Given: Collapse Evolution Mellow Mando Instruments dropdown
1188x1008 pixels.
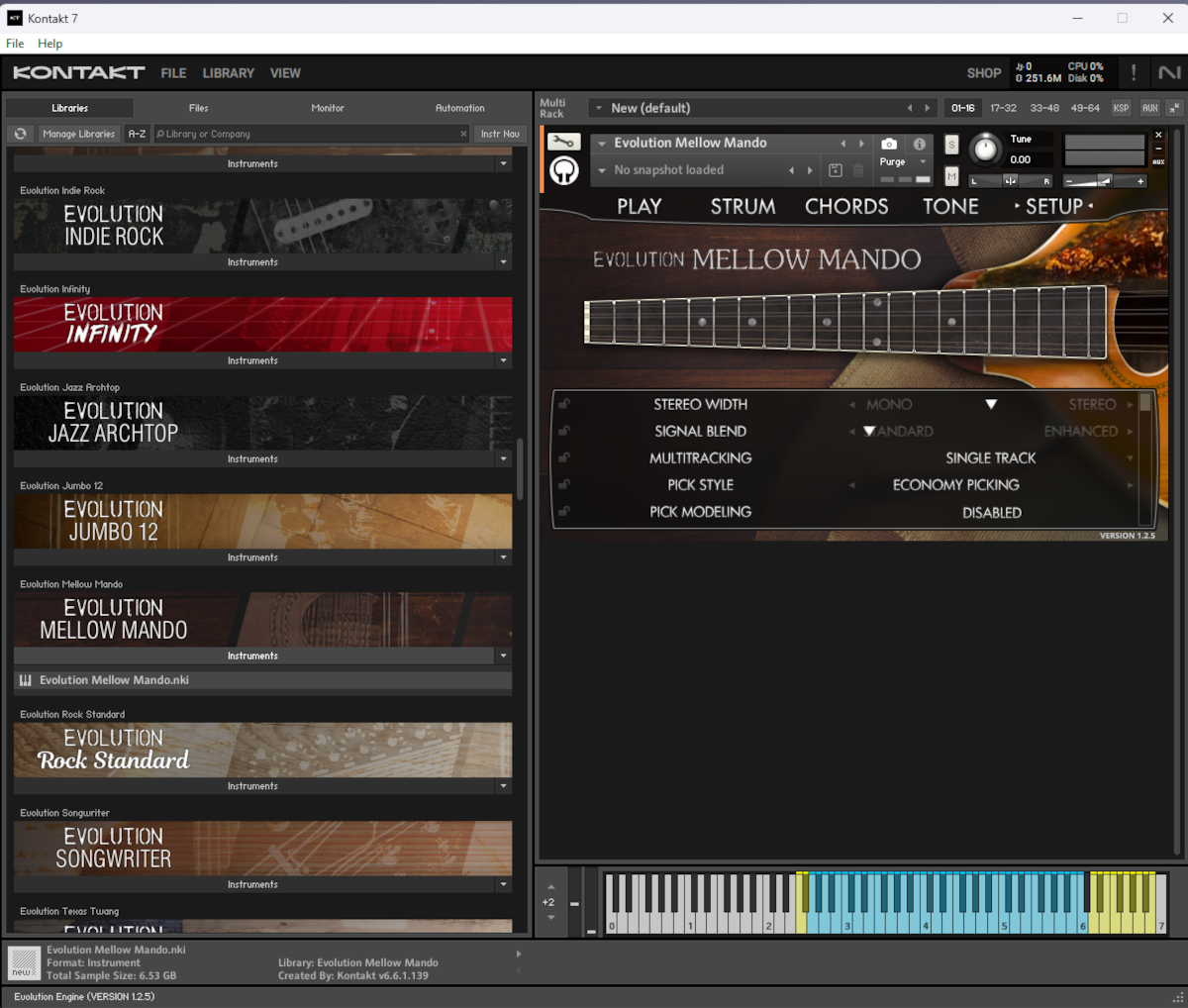Looking at the screenshot, I should coord(503,655).
